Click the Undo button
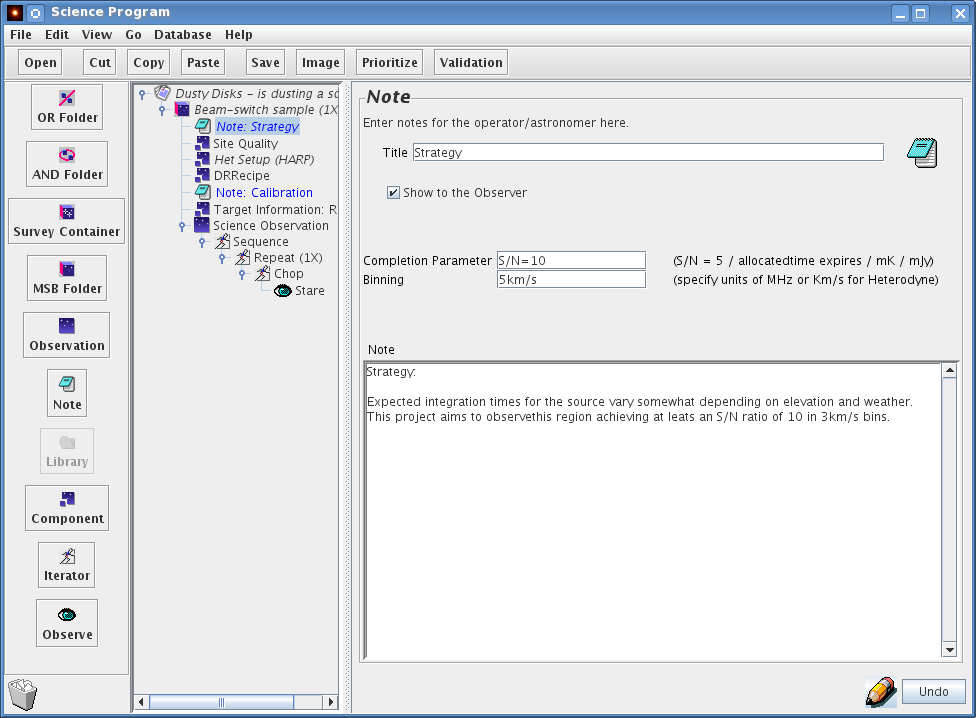Viewport: 976px width, 718px height. [x=933, y=692]
